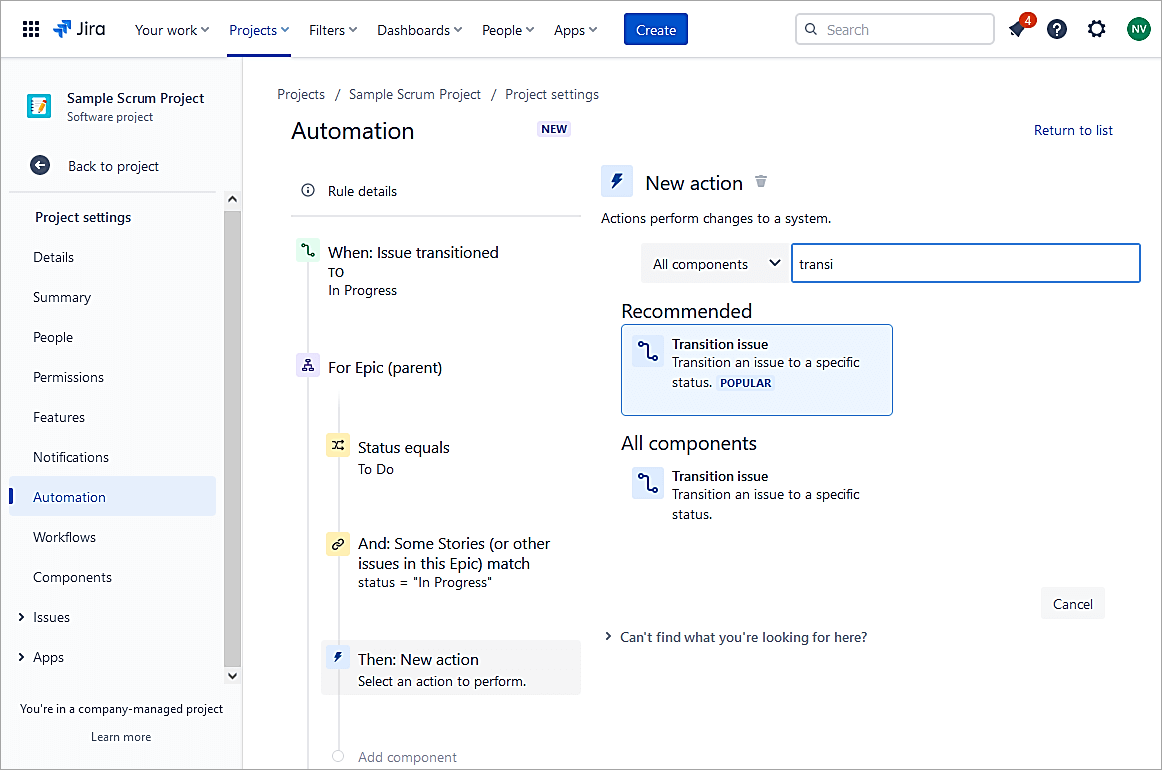
Task: Open the app switcher grid icon
Action: [x=31, y=29]
